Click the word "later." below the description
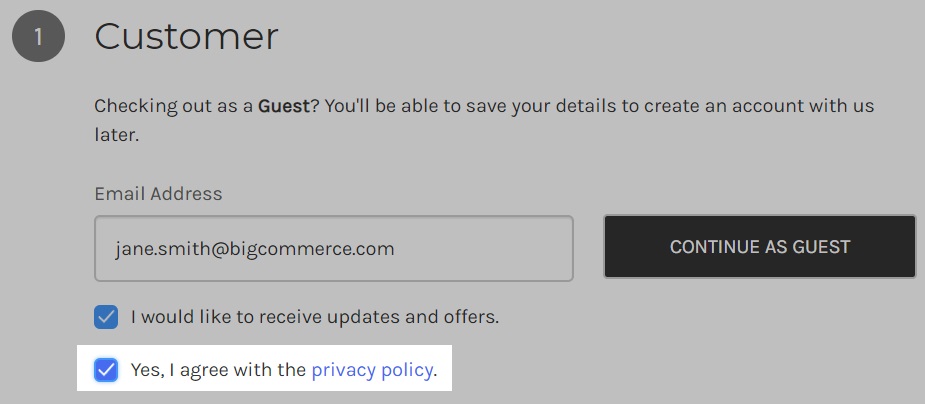This screenshot has height=404, width=925. [116, 134]
